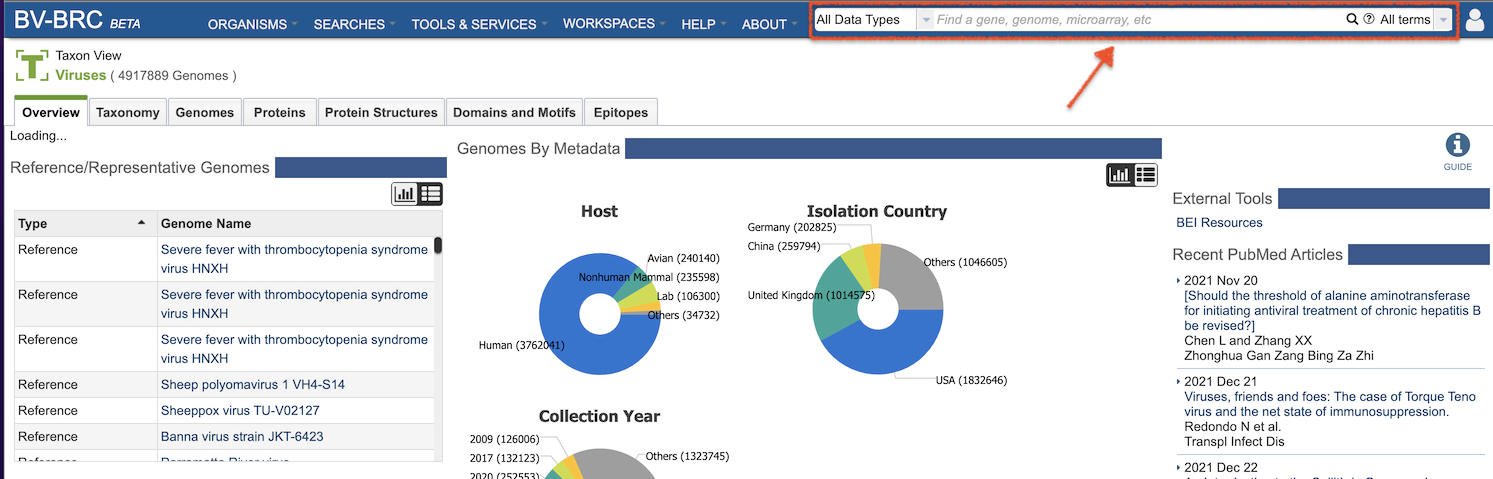Switch Reference Genomes panel to chart view

tap(405, 194)
